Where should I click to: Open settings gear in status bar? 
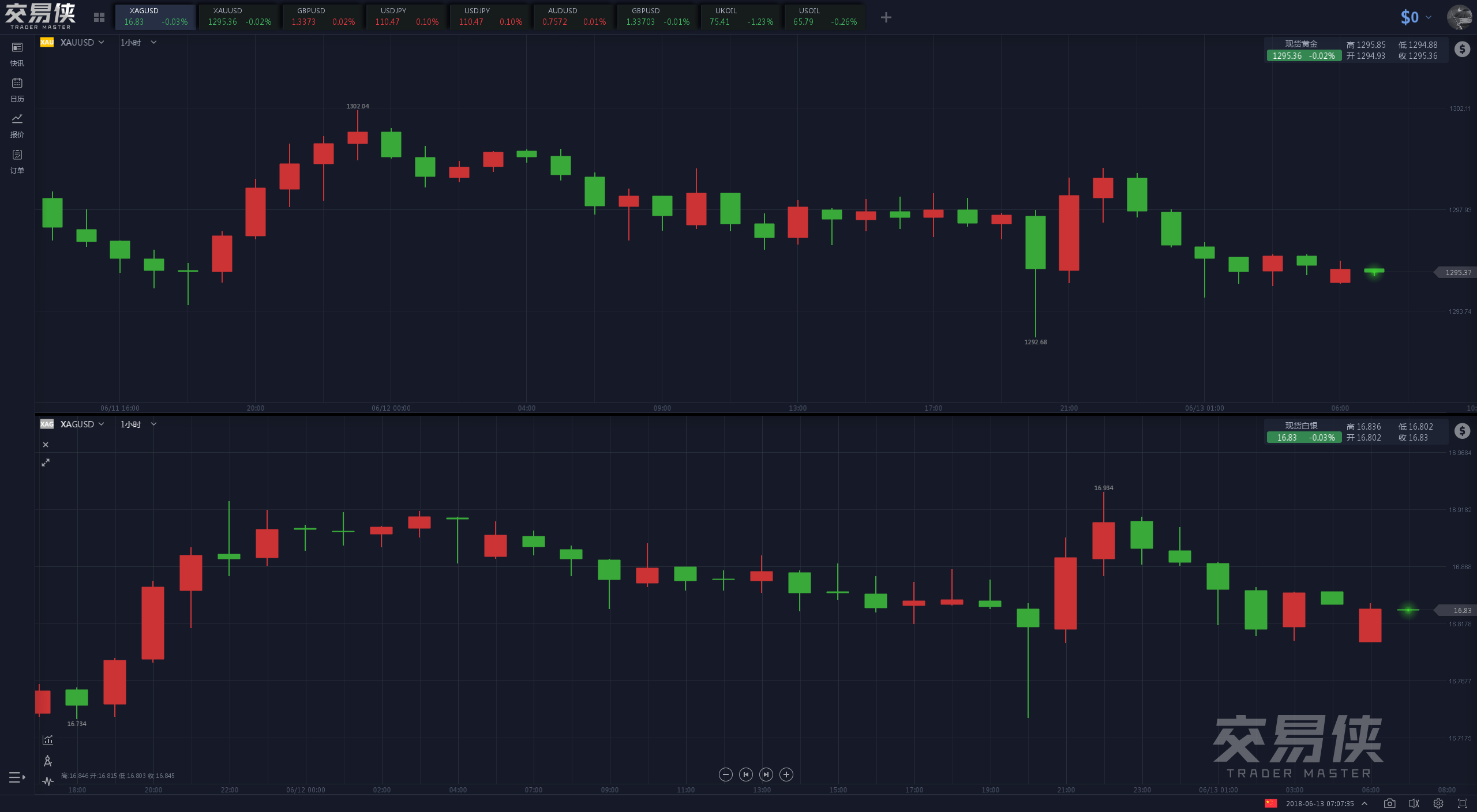1438,803
